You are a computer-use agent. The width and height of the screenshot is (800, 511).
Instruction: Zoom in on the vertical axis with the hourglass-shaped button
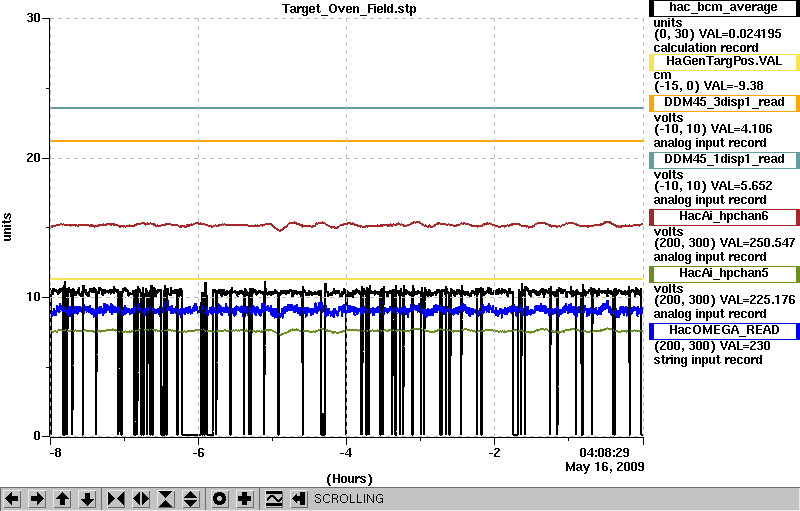point(166,499)
